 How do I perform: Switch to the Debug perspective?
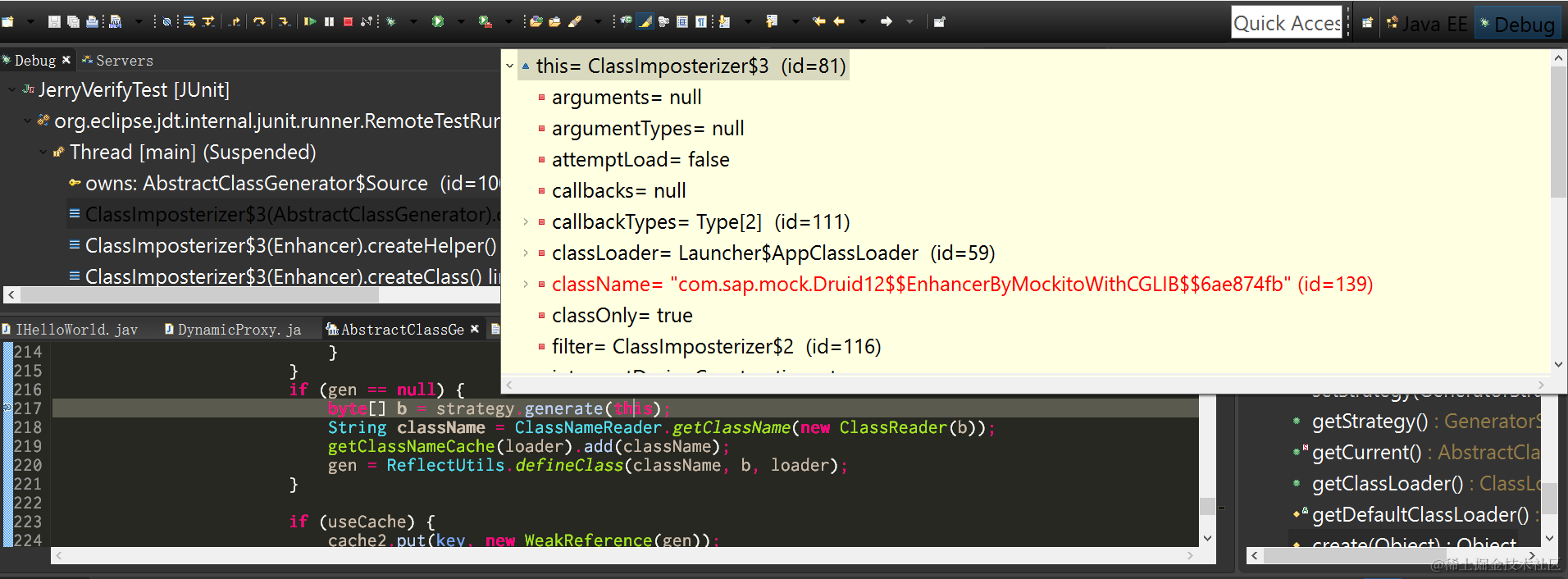tap(1517, 24)
